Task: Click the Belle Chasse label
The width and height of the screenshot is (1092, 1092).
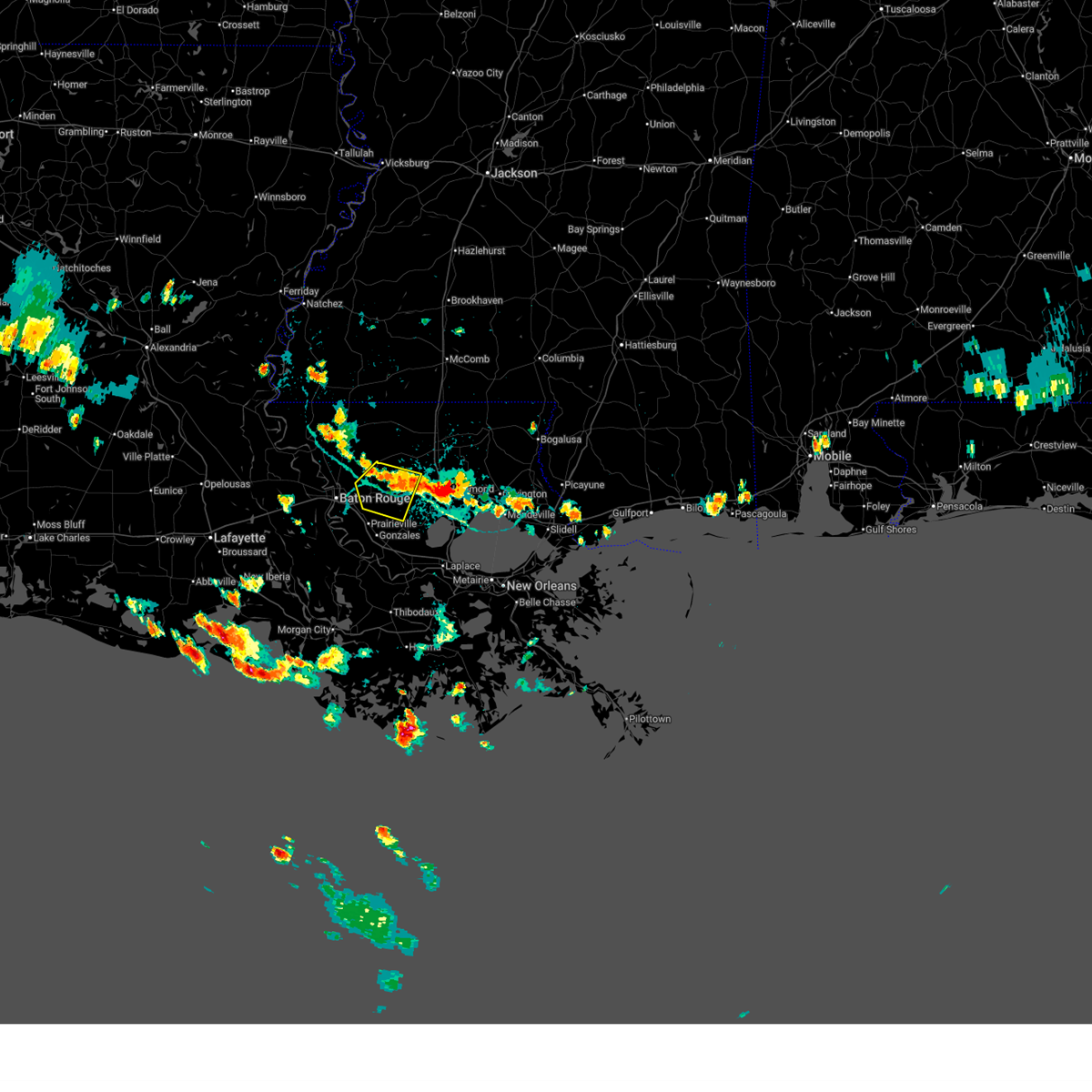Action: (547, 602)
